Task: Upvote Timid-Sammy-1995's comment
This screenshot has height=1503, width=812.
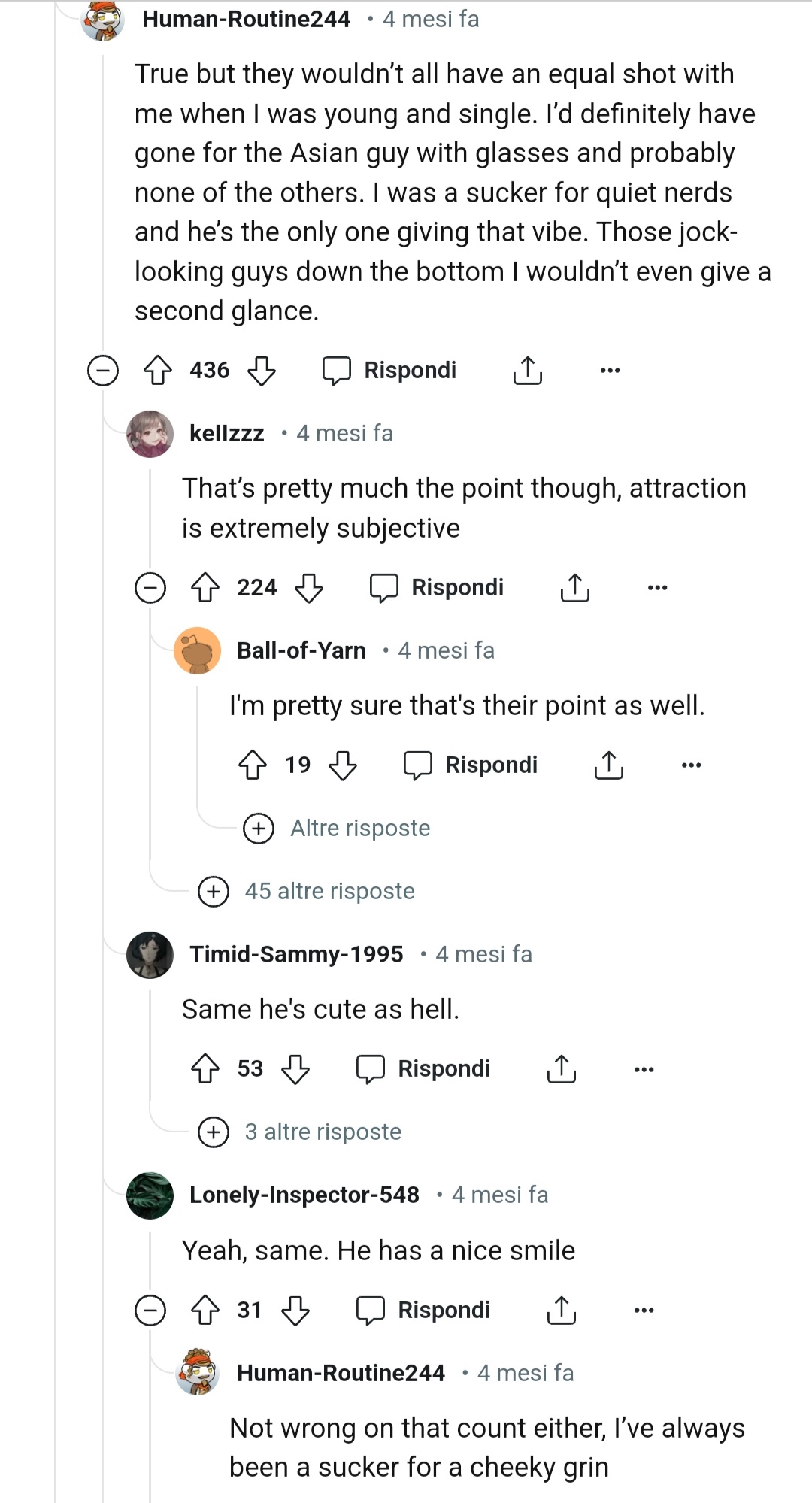Action: point(205,1068)
